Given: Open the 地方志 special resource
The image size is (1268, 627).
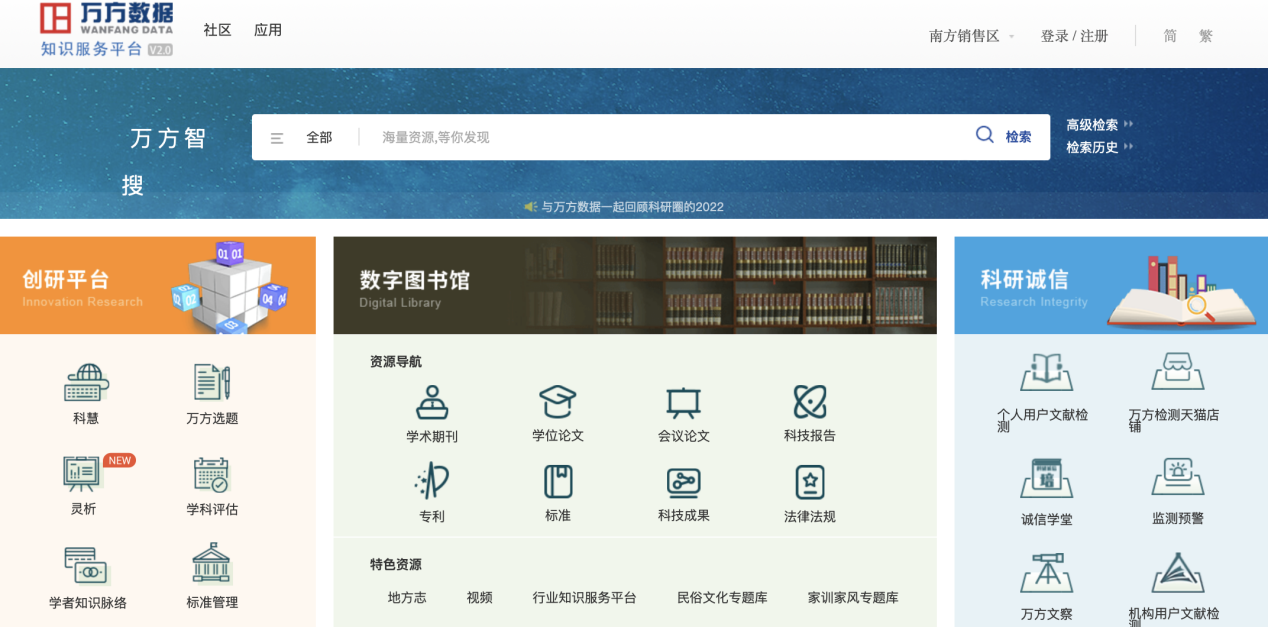Looking at the screenshot, I should 407,597.
